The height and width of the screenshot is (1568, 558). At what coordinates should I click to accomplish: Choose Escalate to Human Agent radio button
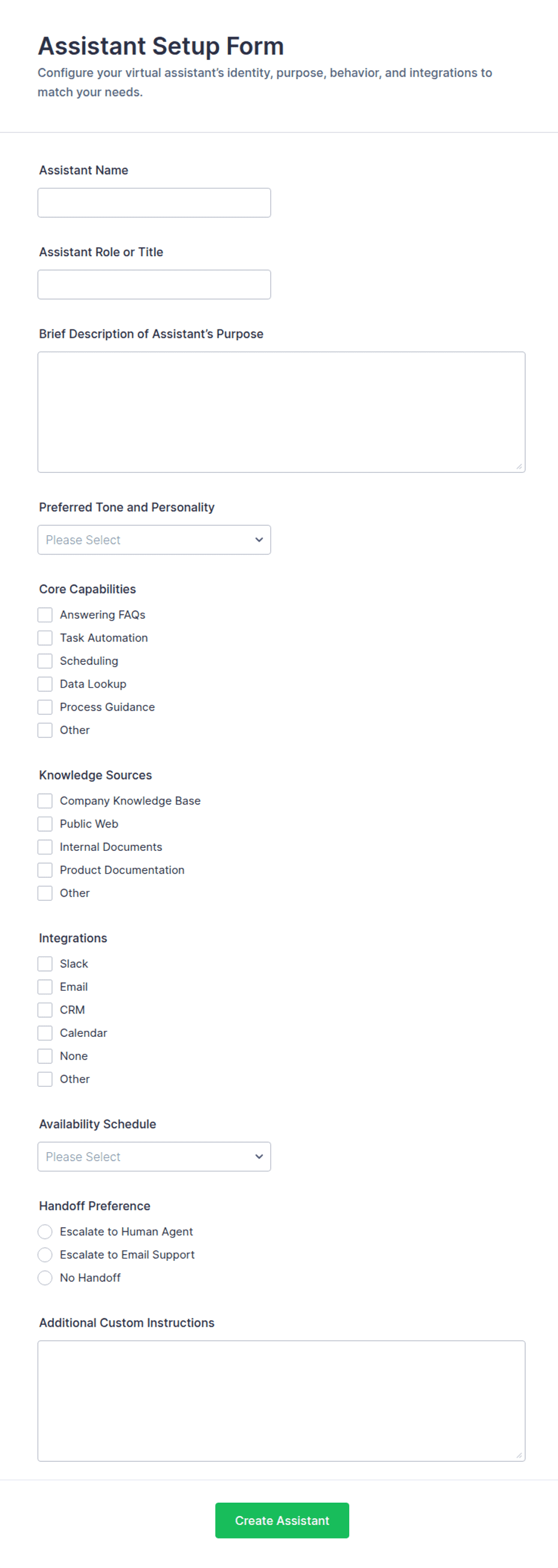(45, 1232)
